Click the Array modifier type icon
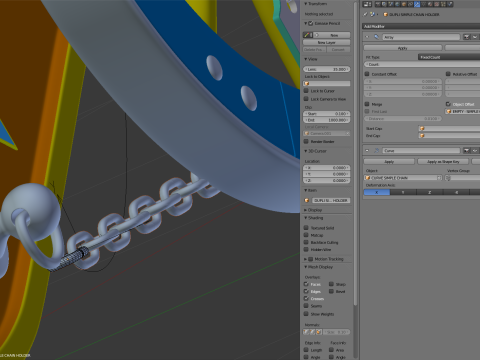The width and height of the screenshot is (480, 360). pos(376,37)
